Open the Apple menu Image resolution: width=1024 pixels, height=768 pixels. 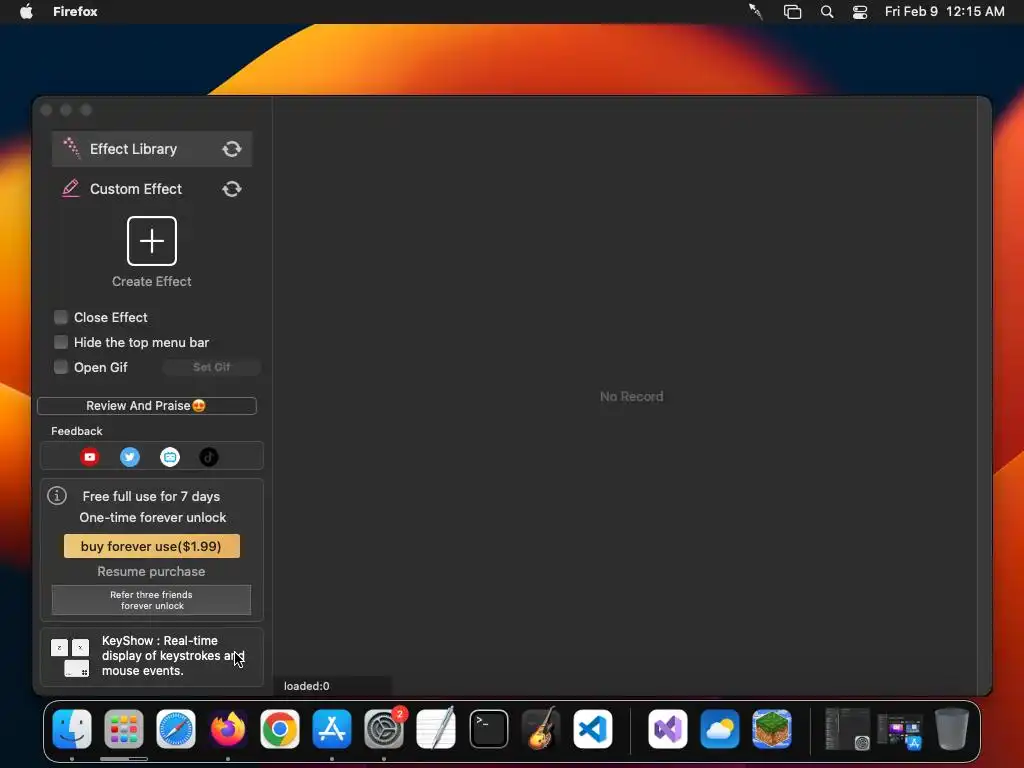click(26, 11)
